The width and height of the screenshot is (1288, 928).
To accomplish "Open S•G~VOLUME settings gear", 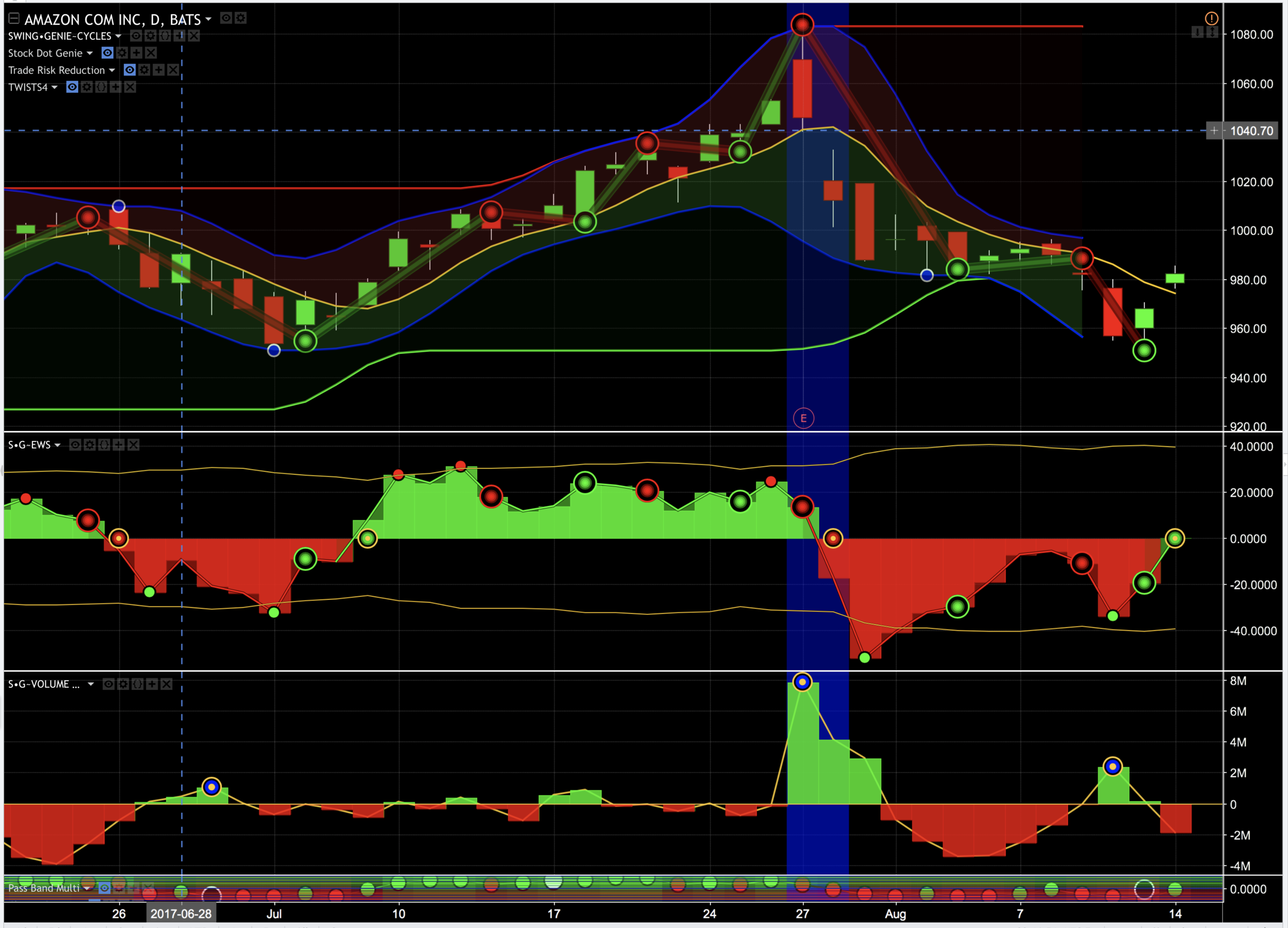I will coord(123,684).
